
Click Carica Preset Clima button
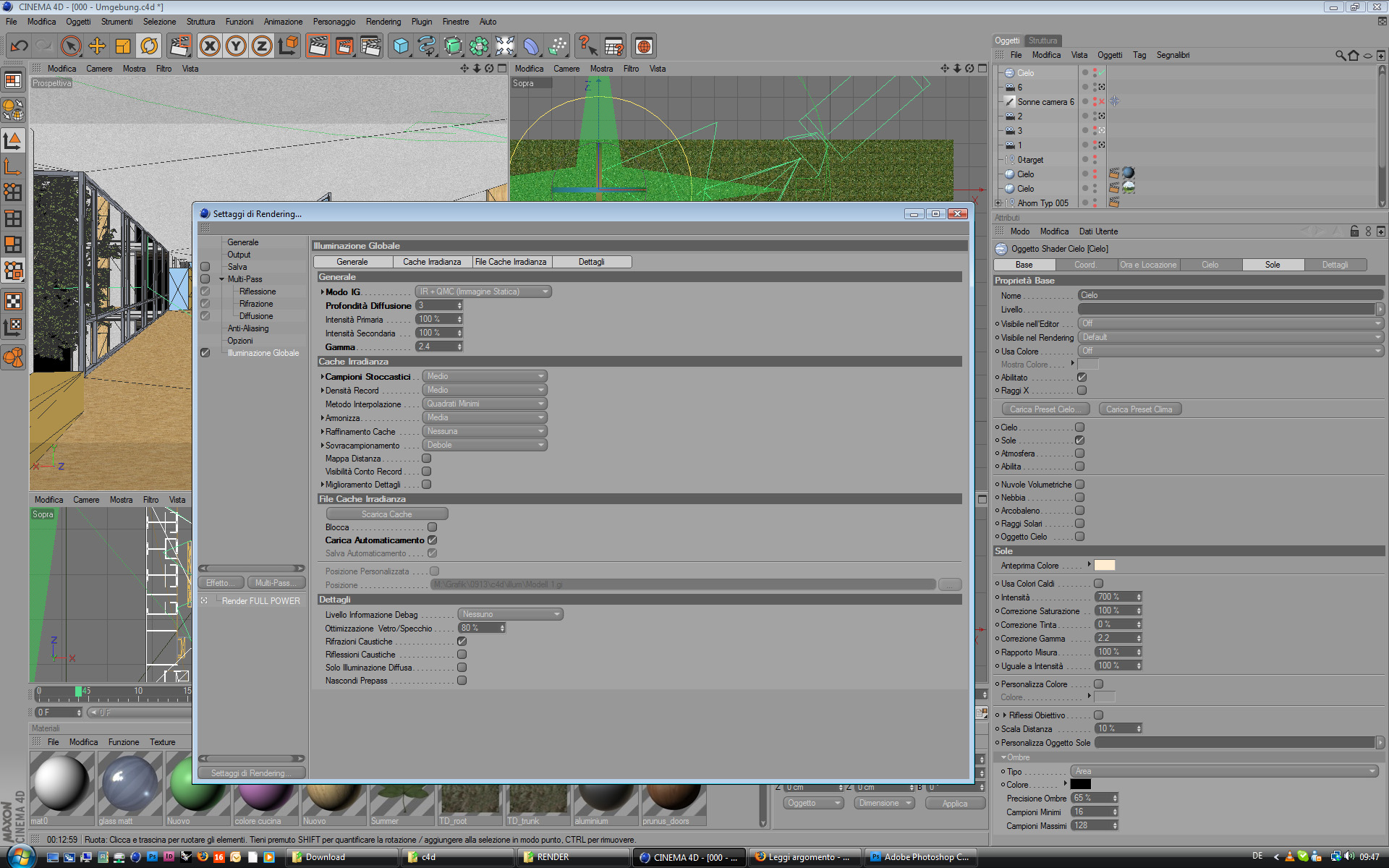(x=1139, y=409)
